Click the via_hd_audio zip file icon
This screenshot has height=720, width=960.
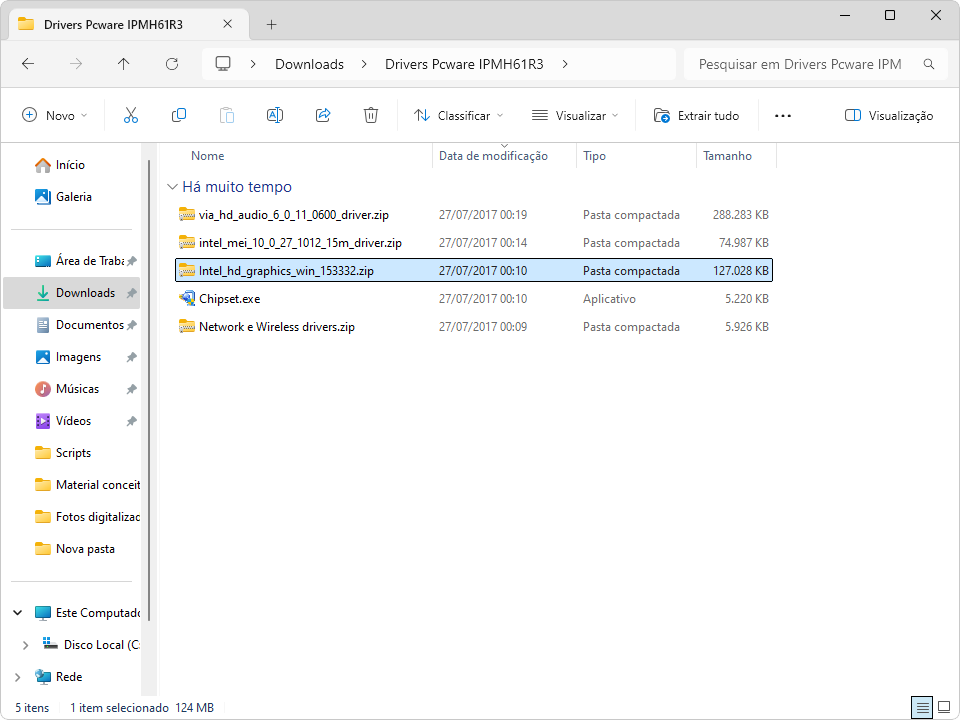pyautogui.click(x=187, y=214)
